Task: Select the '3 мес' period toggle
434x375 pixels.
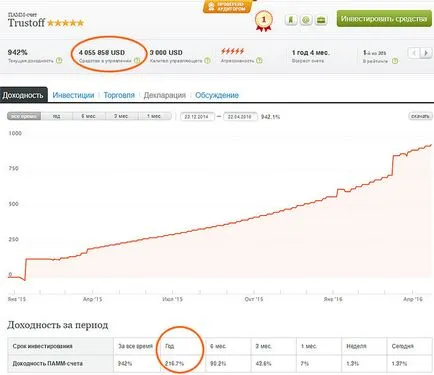Action: click(x=121, y=116)
